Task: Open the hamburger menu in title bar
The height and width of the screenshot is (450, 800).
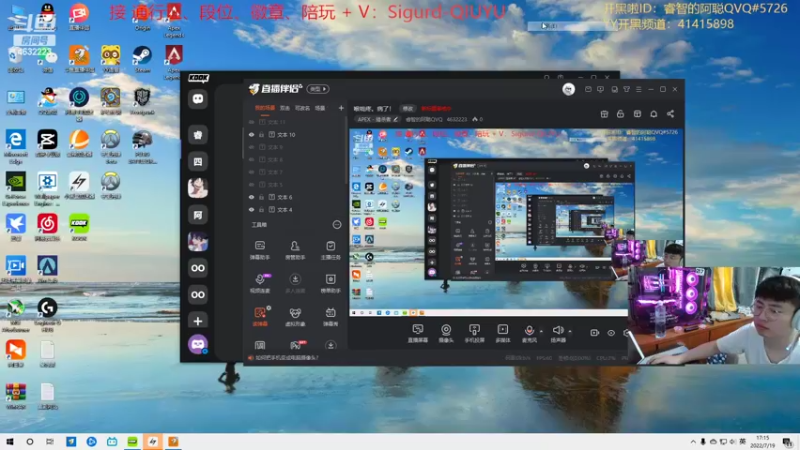Action: [638, 89]
